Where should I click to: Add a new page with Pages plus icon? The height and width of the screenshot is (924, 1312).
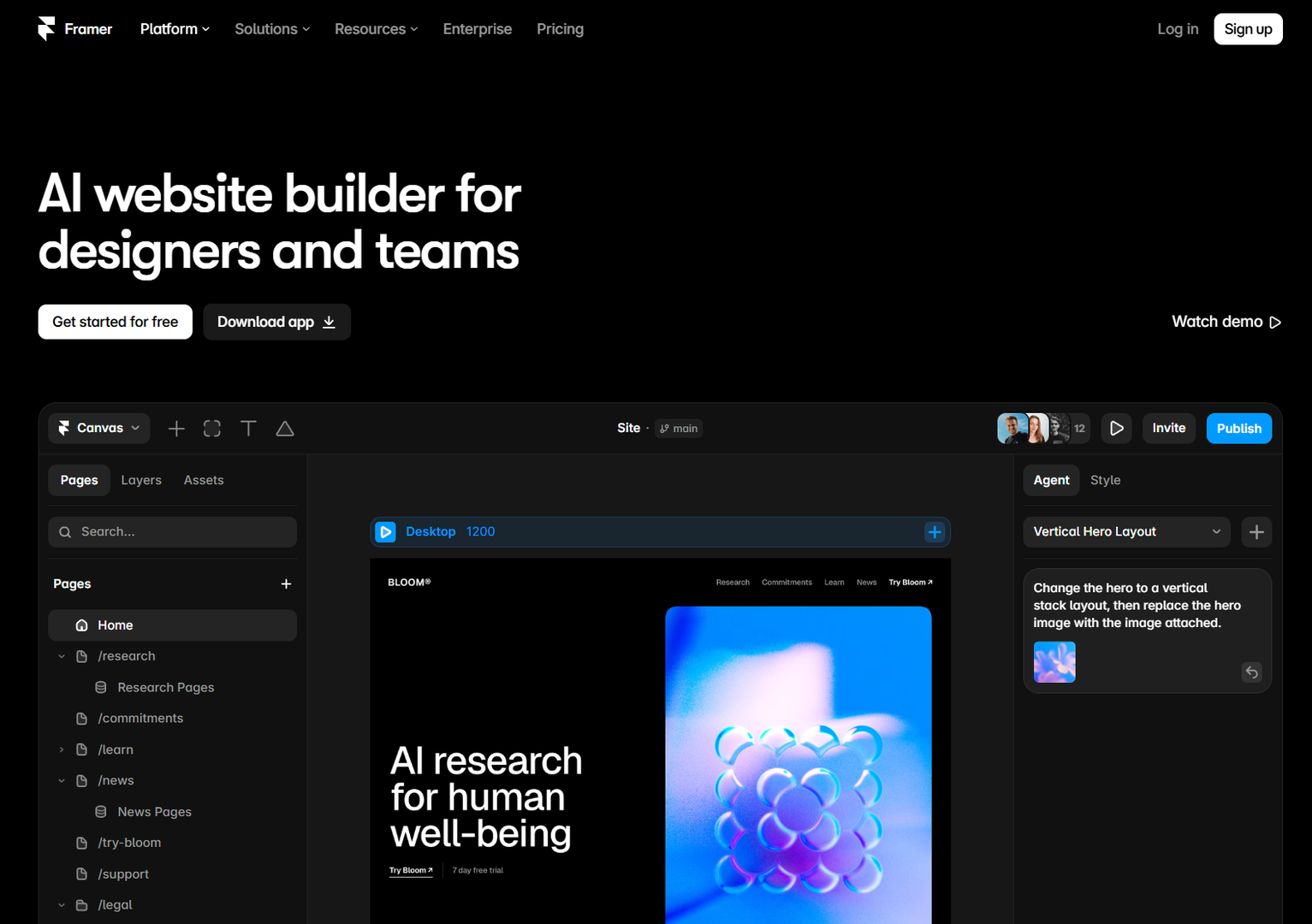tap(286, 583)
